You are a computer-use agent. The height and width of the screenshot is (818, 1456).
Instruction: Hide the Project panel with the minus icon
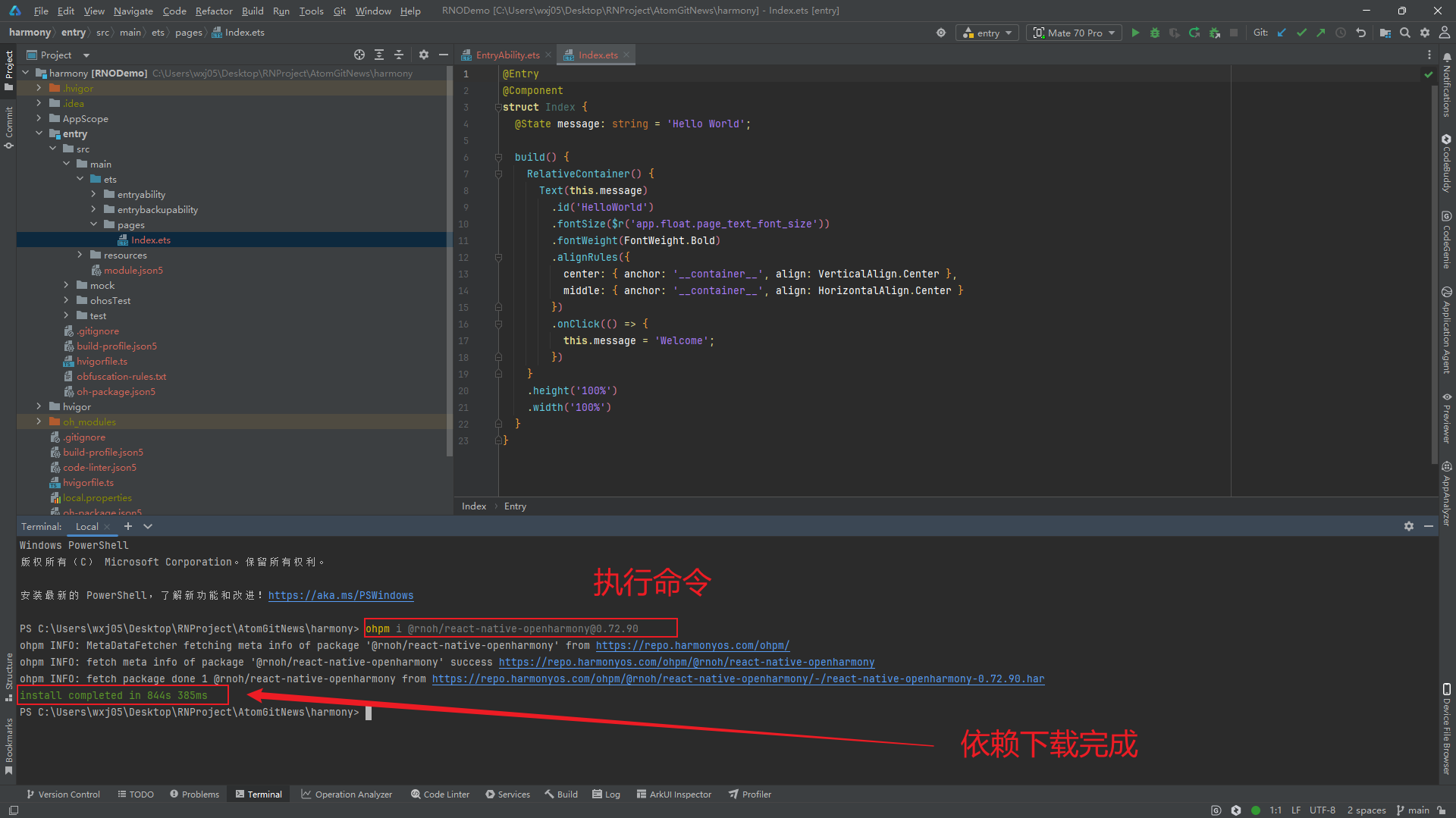coord(444,55)
